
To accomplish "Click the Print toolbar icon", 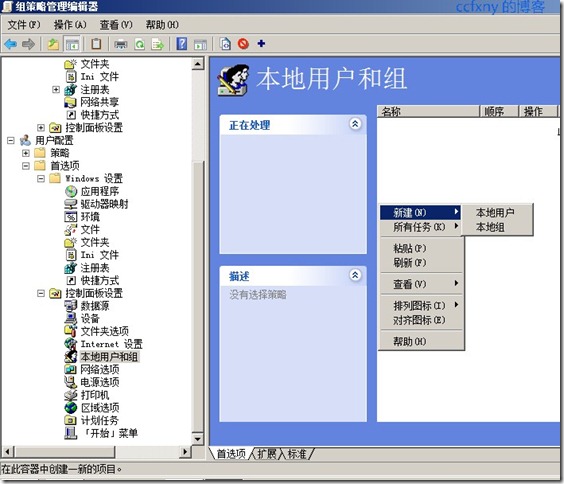I will click(120, 44).
